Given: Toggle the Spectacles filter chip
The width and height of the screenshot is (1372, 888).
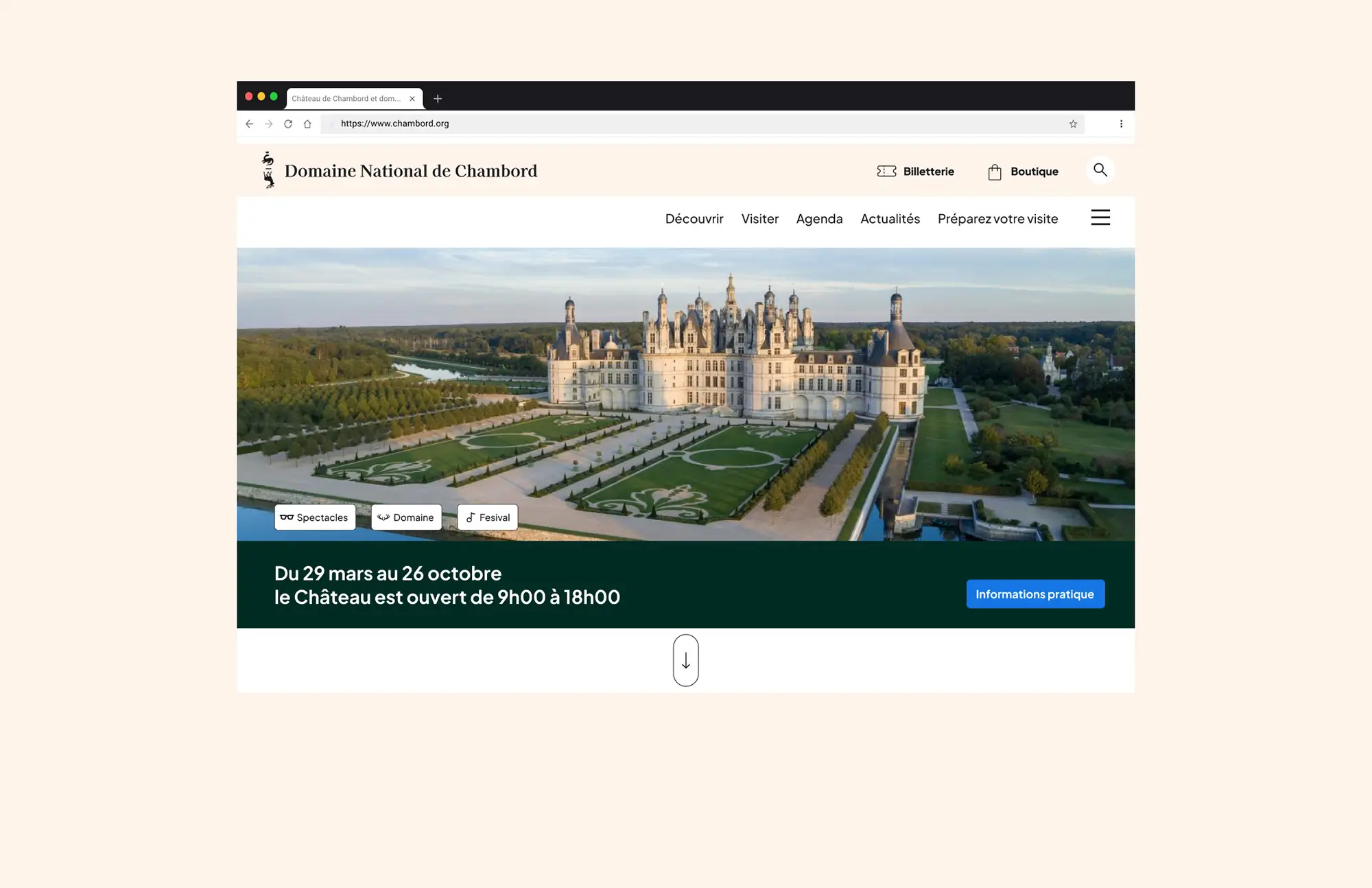Looking at the screenshot, I should pyautogui.click(x=315, y=517).
